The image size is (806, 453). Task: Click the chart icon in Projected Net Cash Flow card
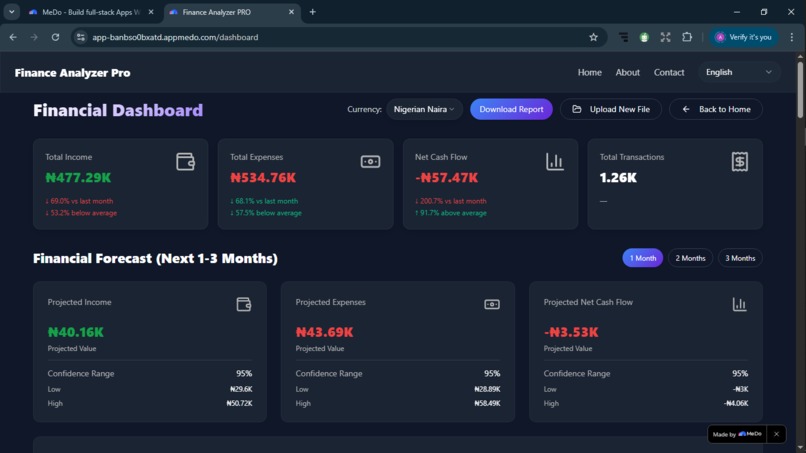(739, 304)
